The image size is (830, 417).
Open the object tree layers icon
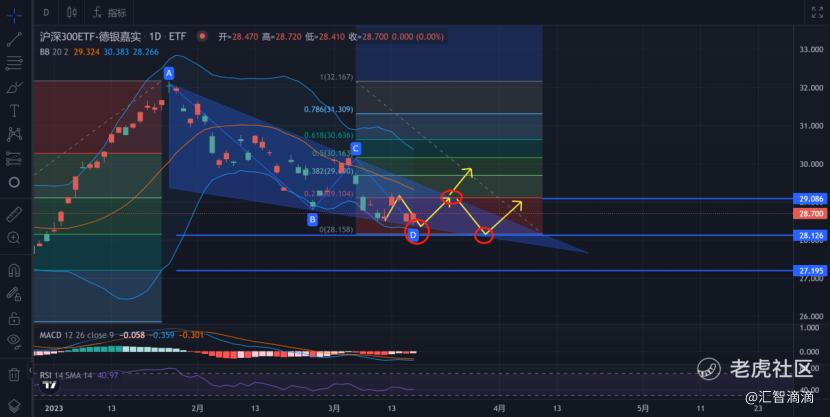click(x=14, y=406)
